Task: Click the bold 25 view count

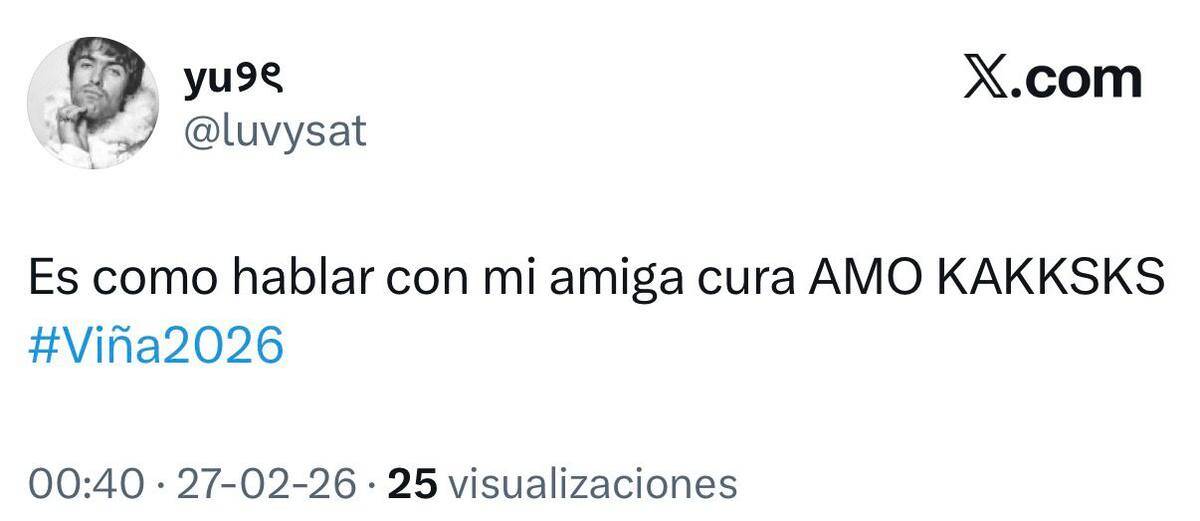Action: (413, 483)
